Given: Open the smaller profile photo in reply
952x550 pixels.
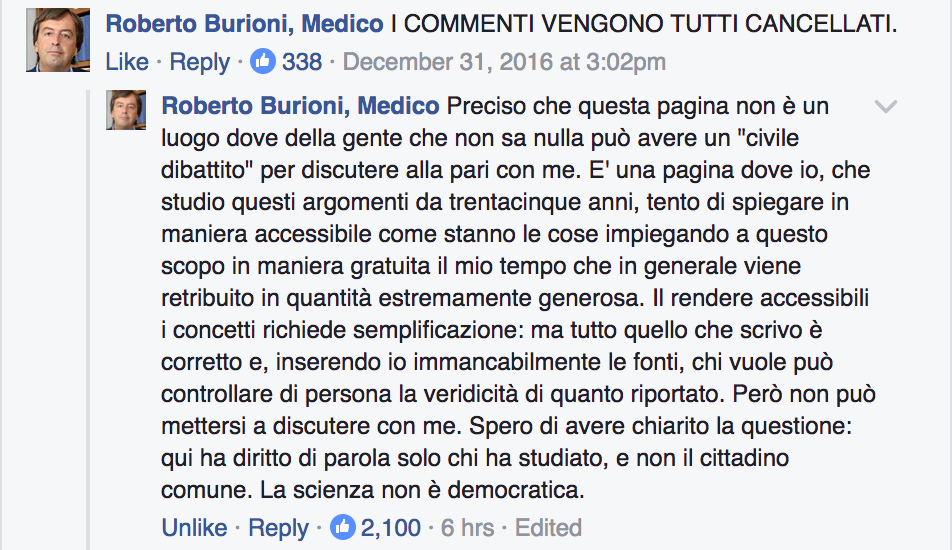Looking at the screenshot, I should (128, 110).
